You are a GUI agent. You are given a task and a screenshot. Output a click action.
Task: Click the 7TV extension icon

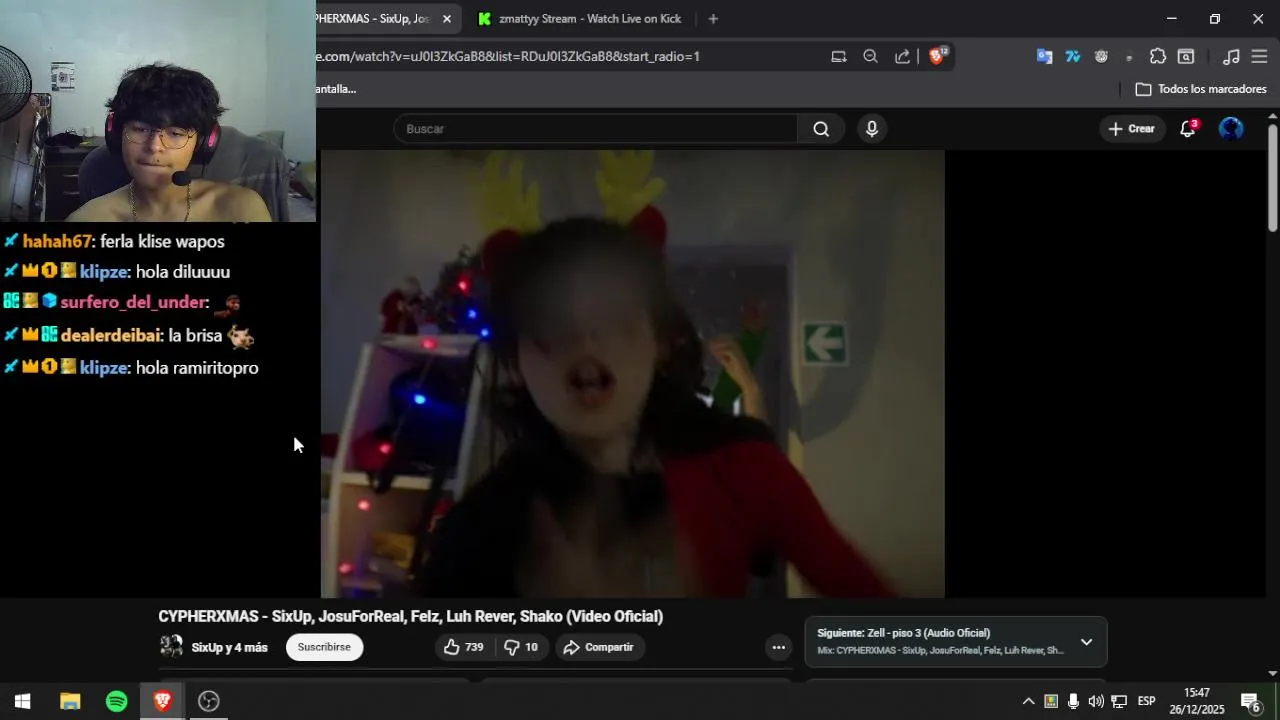coord(1073,57)
